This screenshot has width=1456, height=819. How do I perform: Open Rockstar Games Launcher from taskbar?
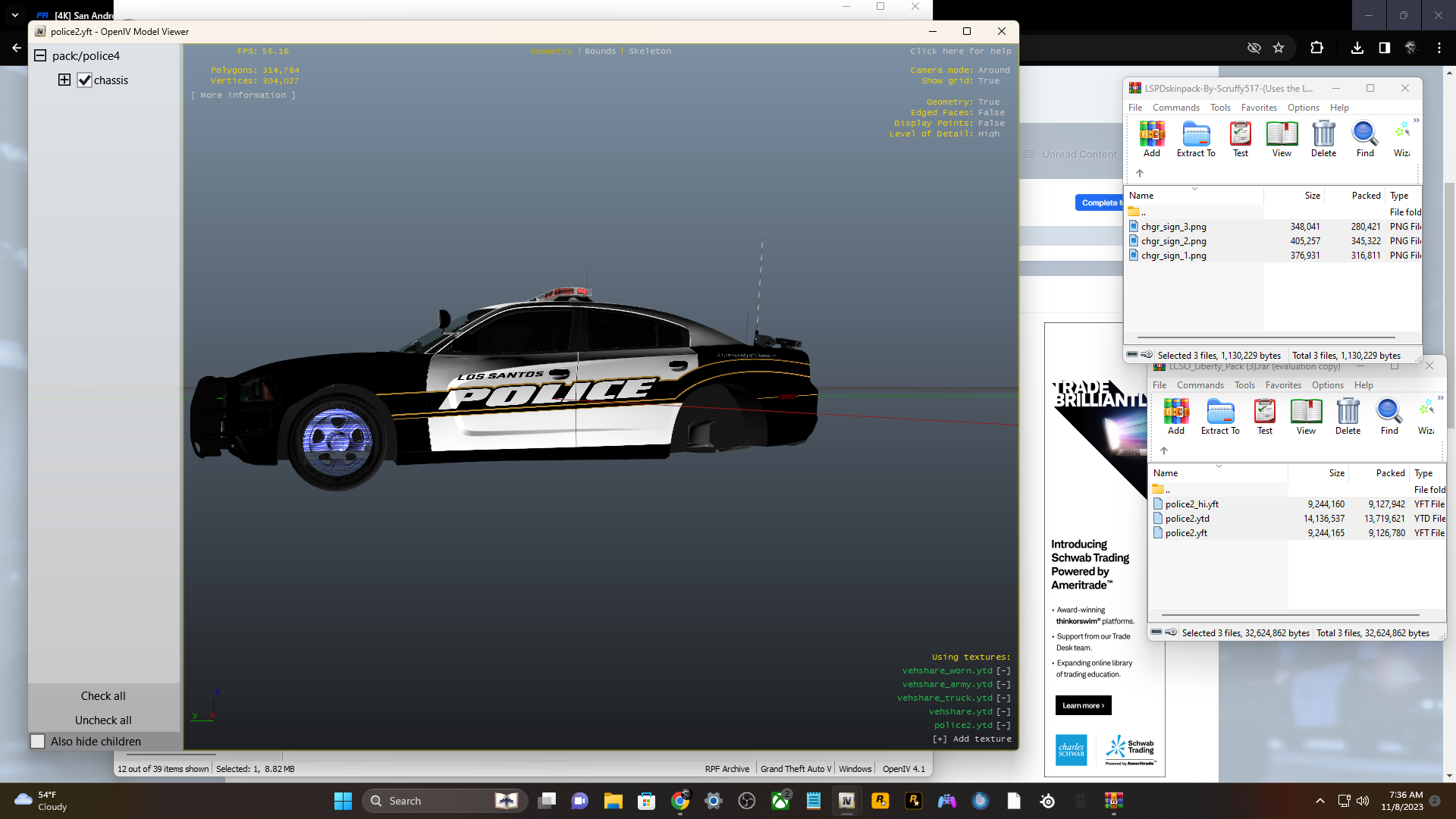pyautogui.click(x=880, y=801)
